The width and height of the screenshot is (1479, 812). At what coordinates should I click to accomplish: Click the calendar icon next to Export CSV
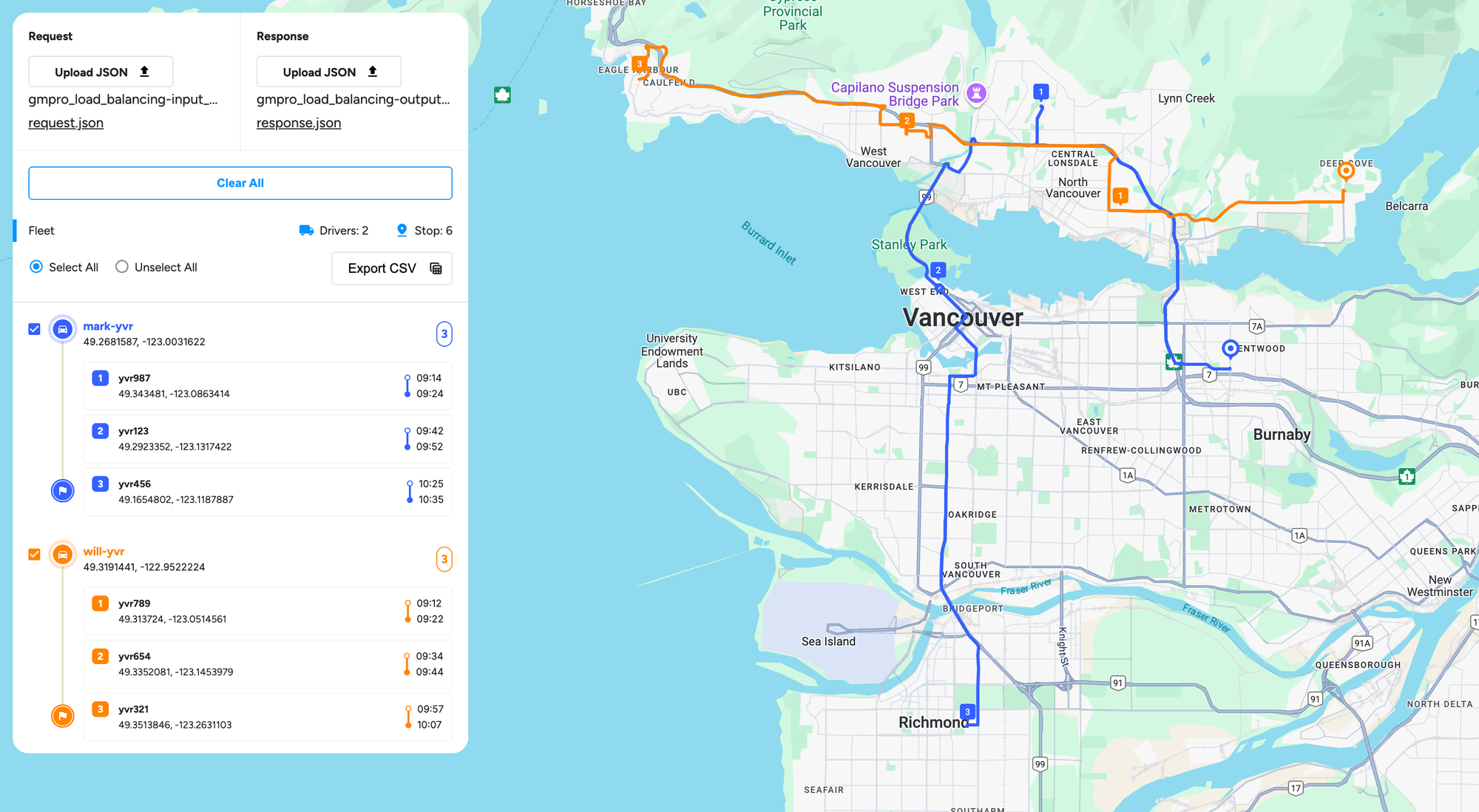point(435,267)
